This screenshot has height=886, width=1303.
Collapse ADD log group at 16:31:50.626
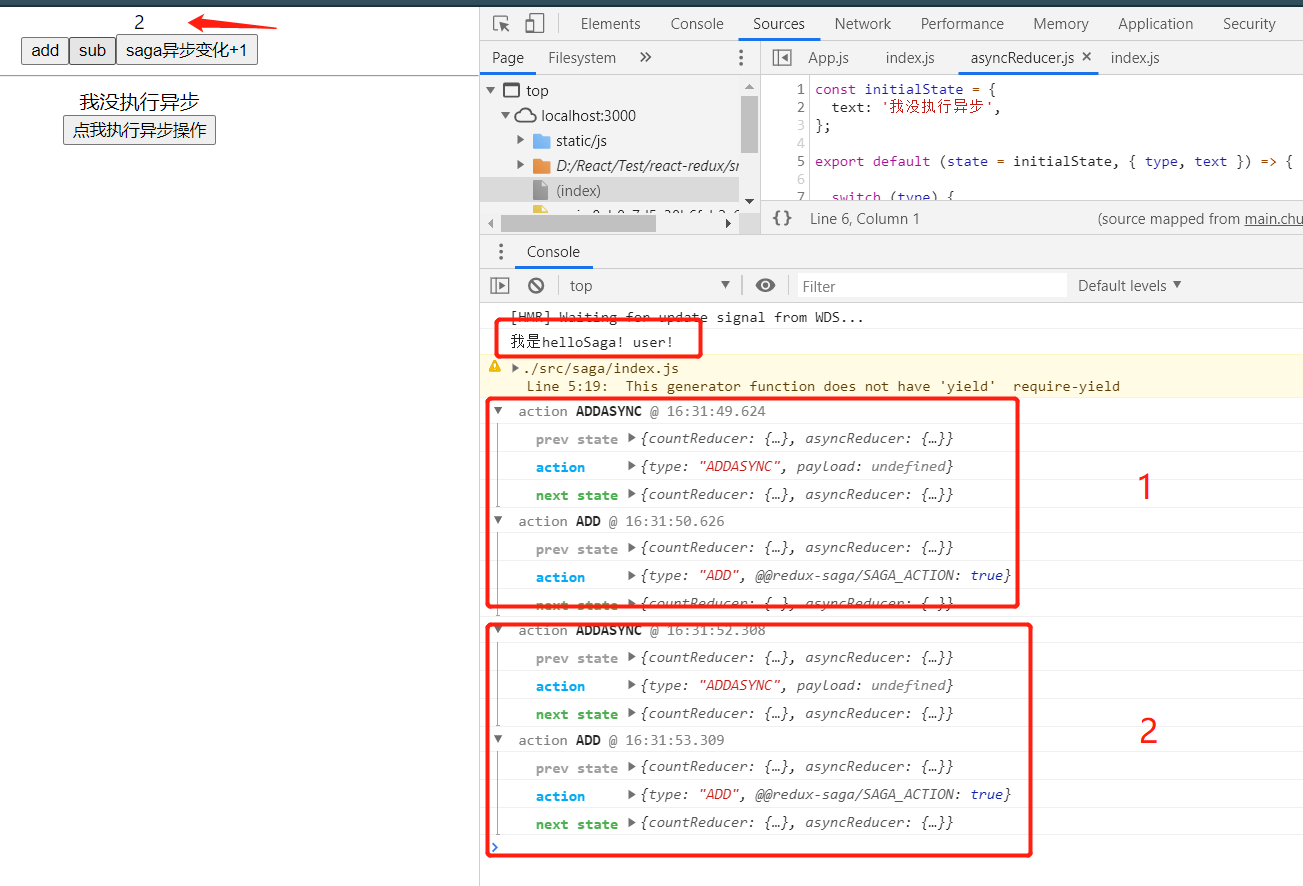coord(498,521)
